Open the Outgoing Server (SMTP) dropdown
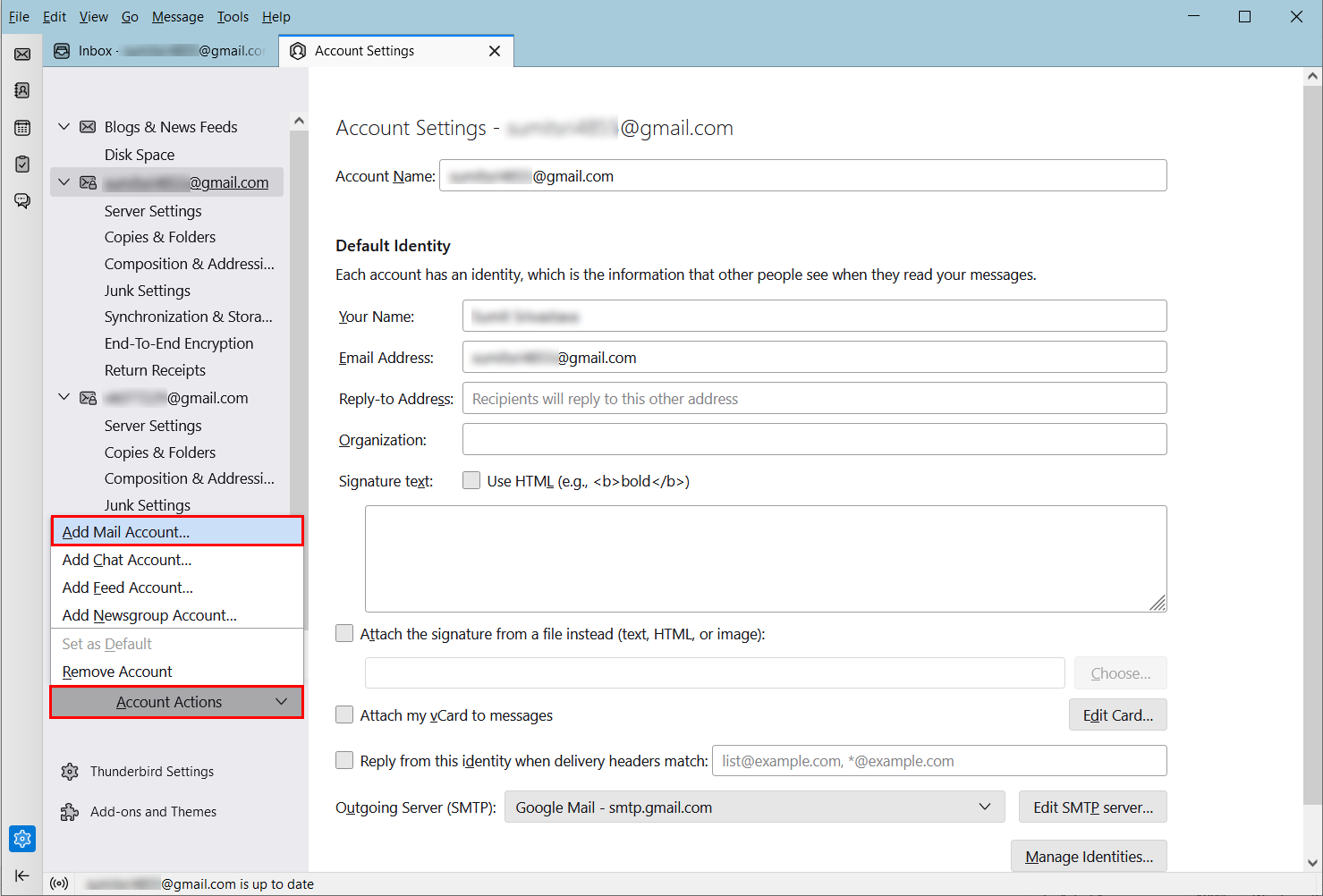 point(755,807)
